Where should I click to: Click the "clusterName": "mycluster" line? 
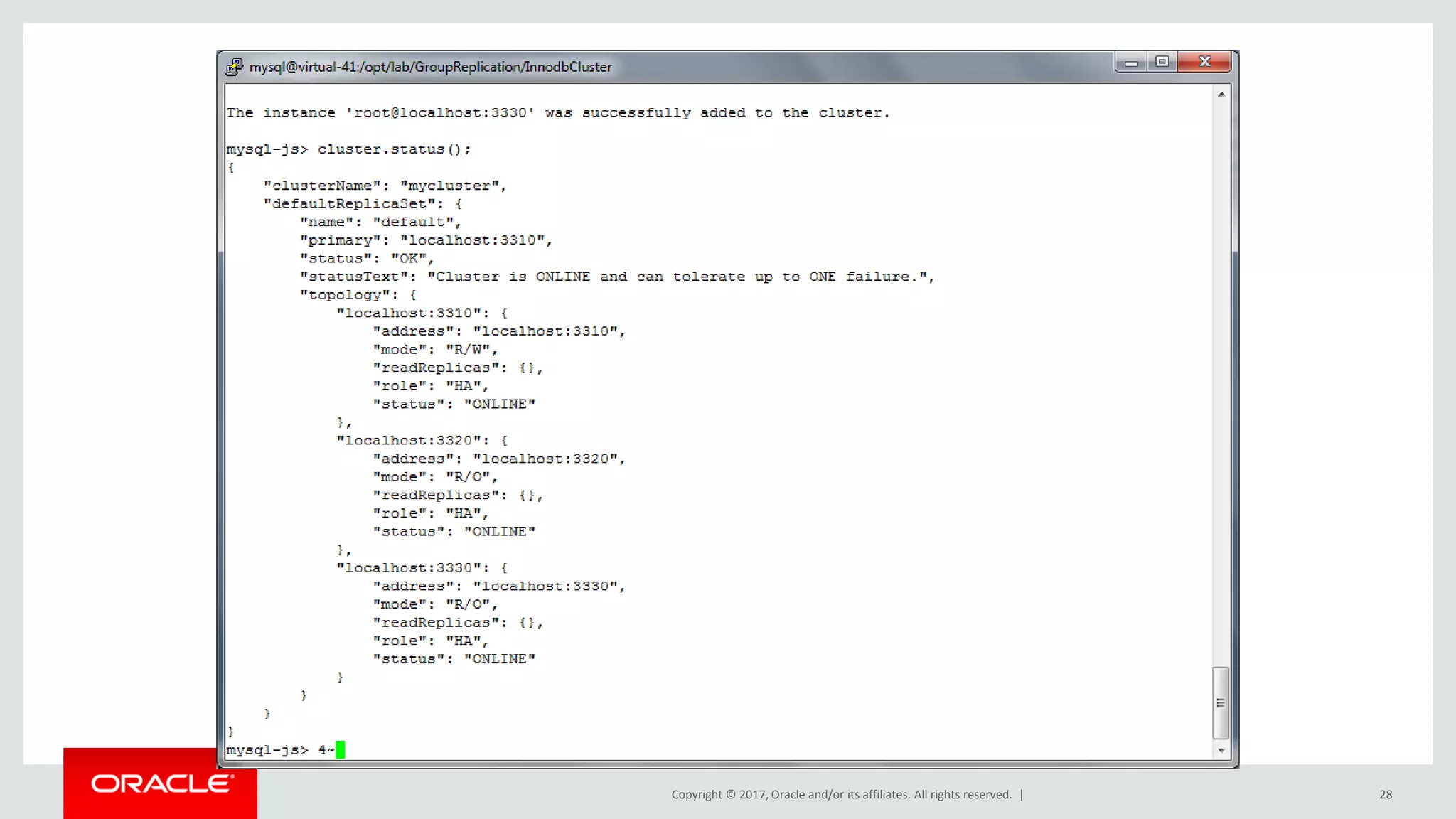385,186
